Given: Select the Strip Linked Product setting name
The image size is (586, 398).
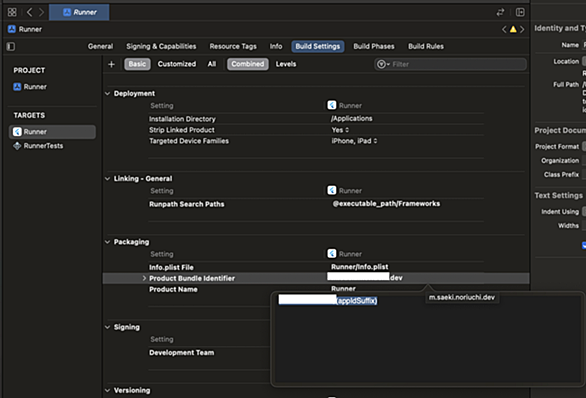Looking at the screenshot, I should click(x=182, y=130).
